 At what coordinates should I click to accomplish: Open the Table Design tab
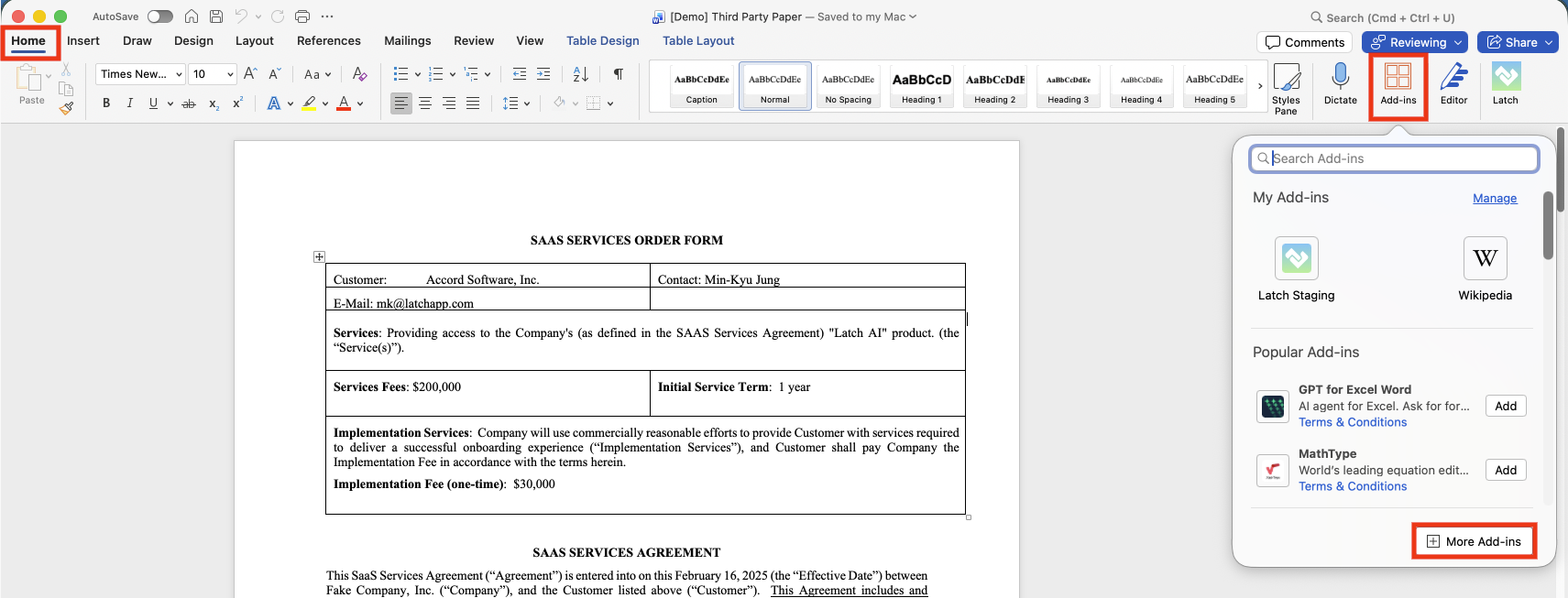click(x=603, y=41)
